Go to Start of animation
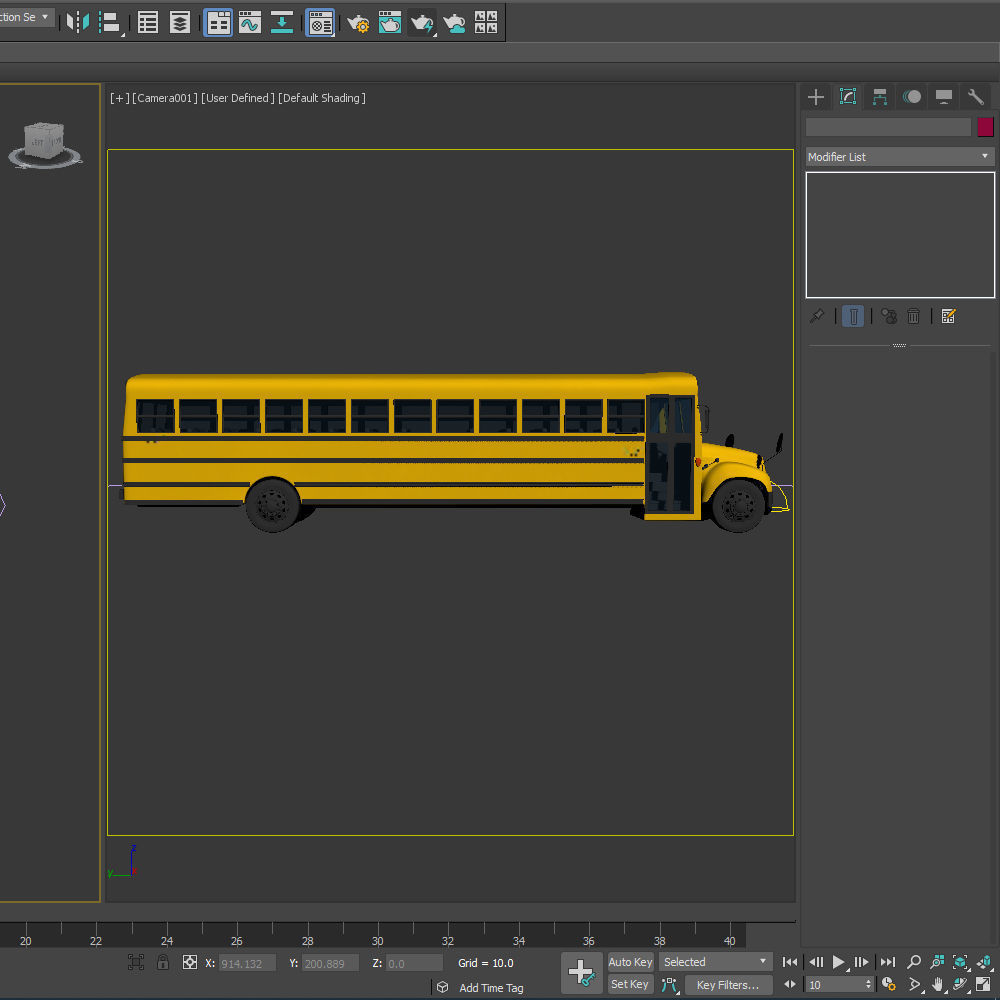Viewport: 1000px width, 1000px height. tap(790, 962)
